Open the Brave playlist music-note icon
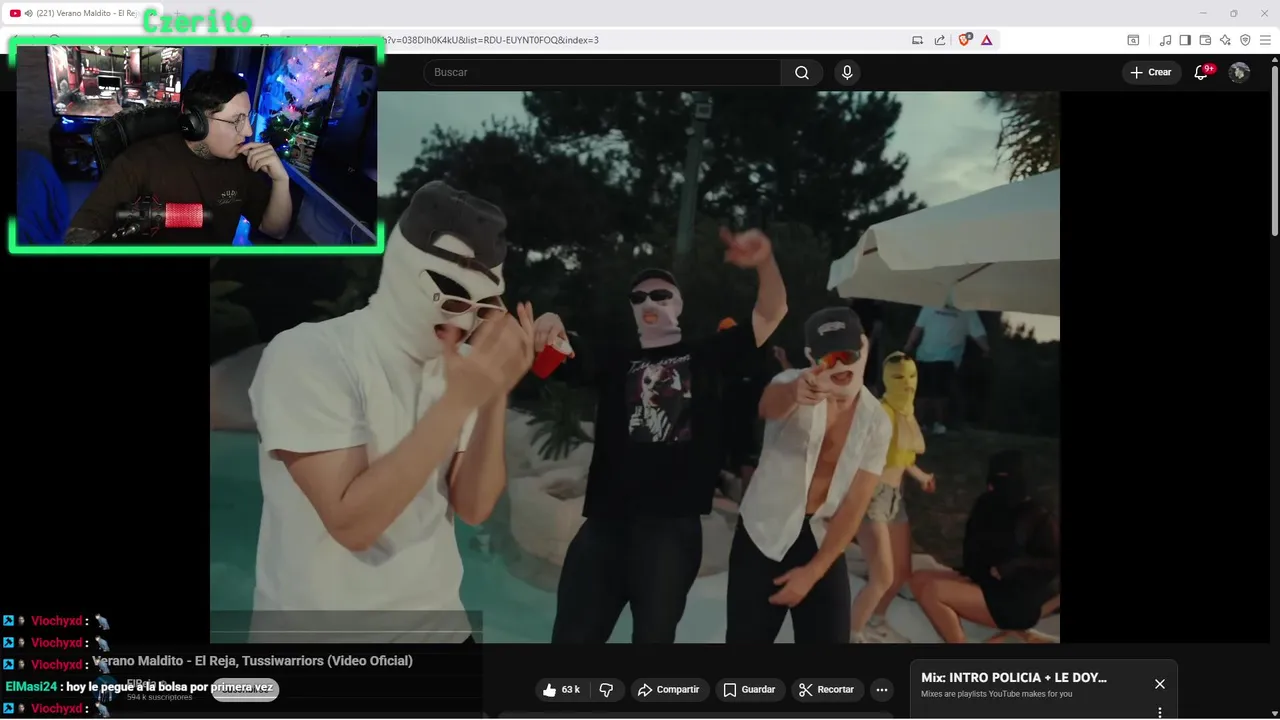The image size is (1280, 720). click(1165, 40)
